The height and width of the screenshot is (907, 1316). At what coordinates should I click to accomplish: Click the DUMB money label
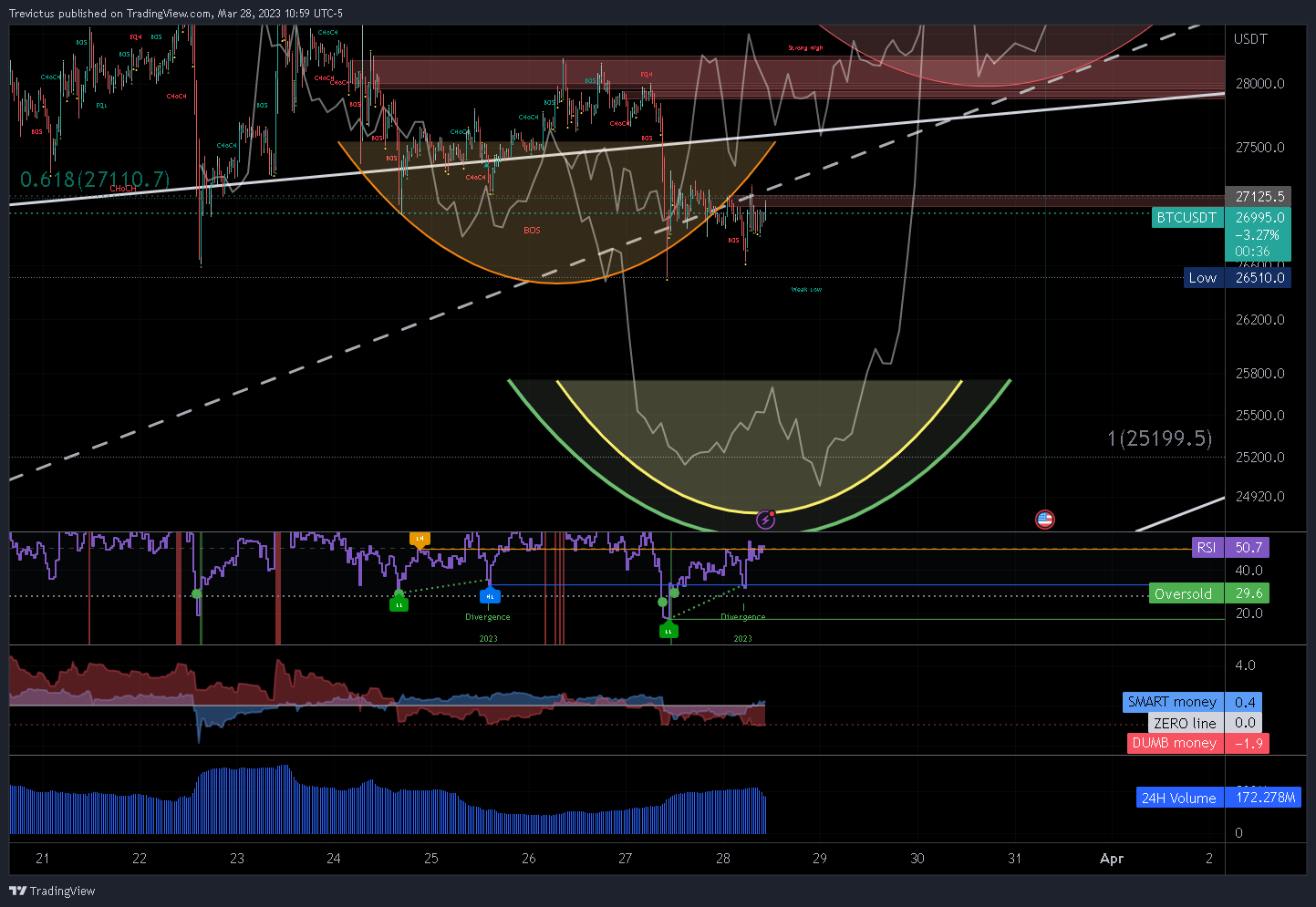pyautogui.click(x=1175, y=743)
